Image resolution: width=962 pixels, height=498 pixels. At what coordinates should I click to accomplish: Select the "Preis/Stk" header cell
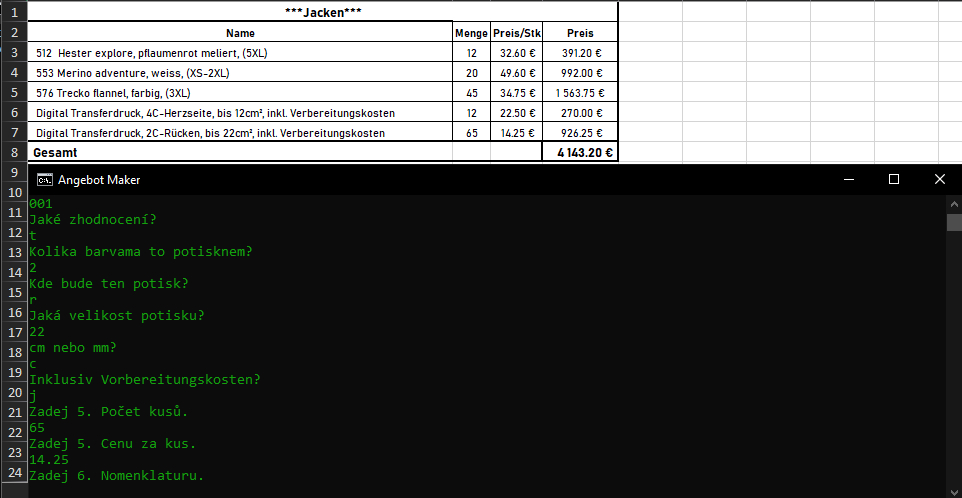(x=517, y=33)
